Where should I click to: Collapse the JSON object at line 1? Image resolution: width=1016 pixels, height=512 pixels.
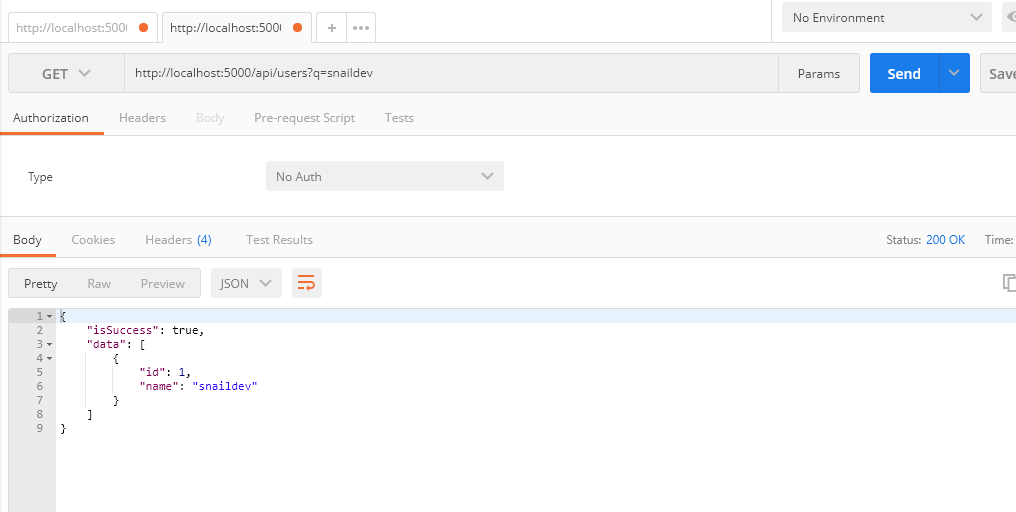coord(50,316)
